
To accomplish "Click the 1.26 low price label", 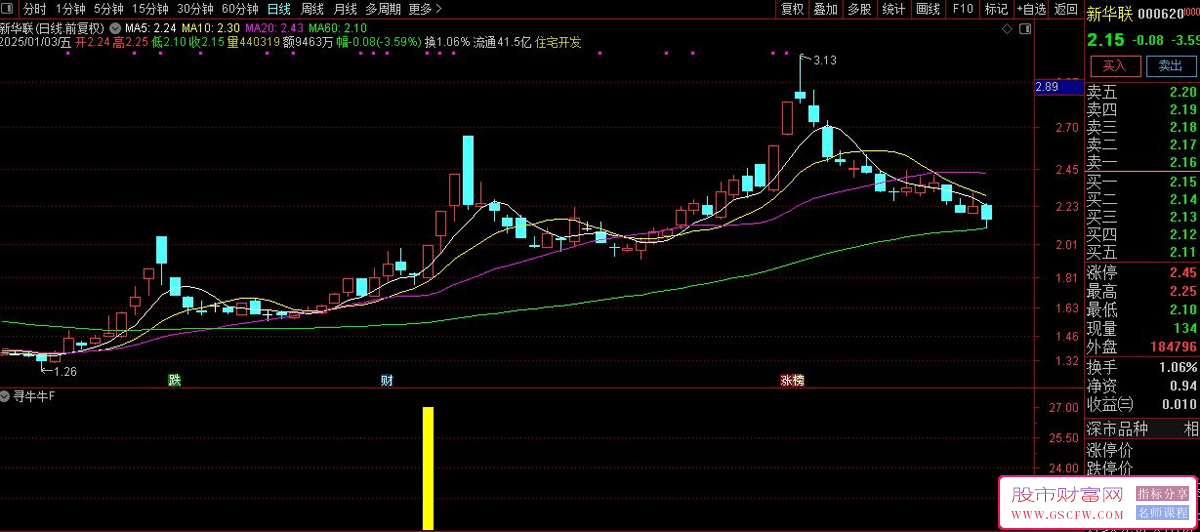I will (x=65, y=371).
